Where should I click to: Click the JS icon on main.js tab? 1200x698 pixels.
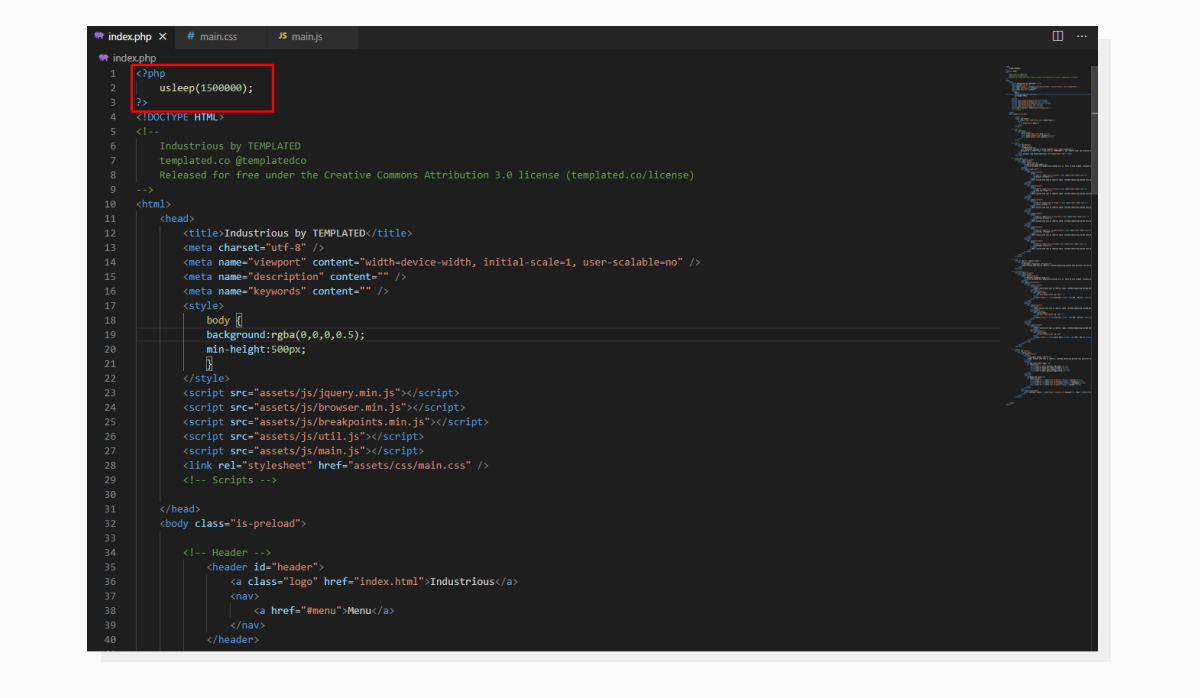click(x=283, y=36)
